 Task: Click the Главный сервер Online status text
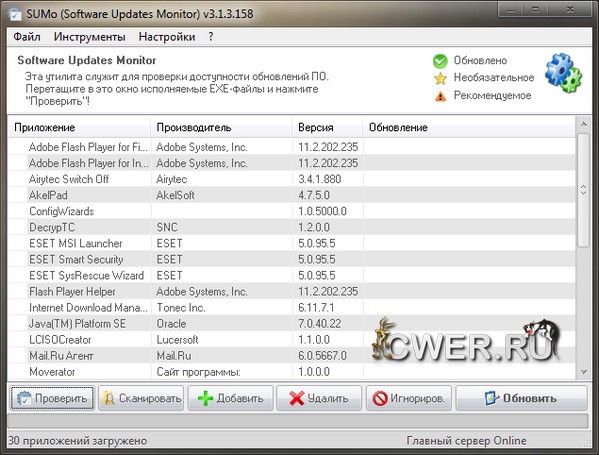[x=466, y=440]
